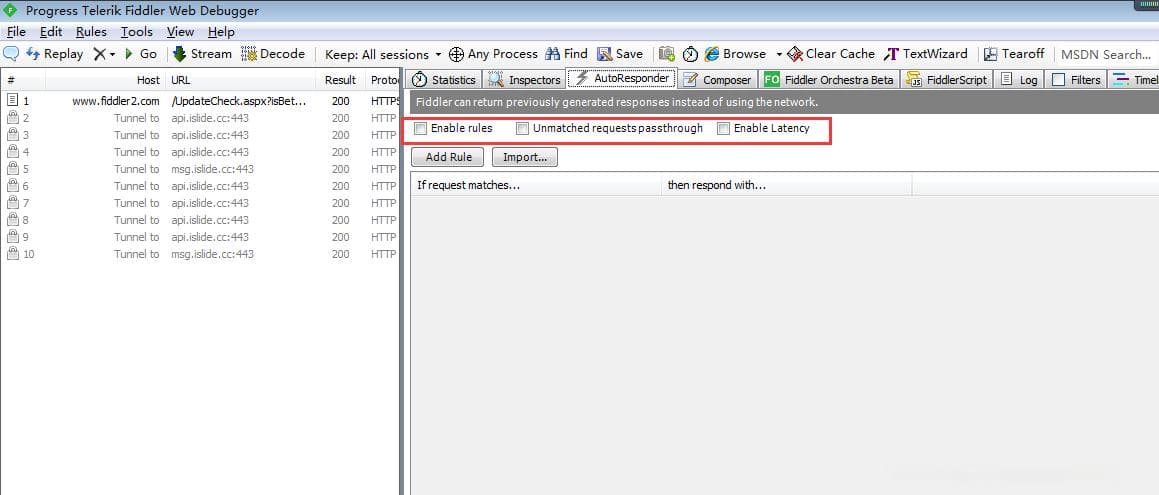1159x495 pixels.
Task: Click /UpdateCheck.aspx URL cell
Action: tap(239, 101)
